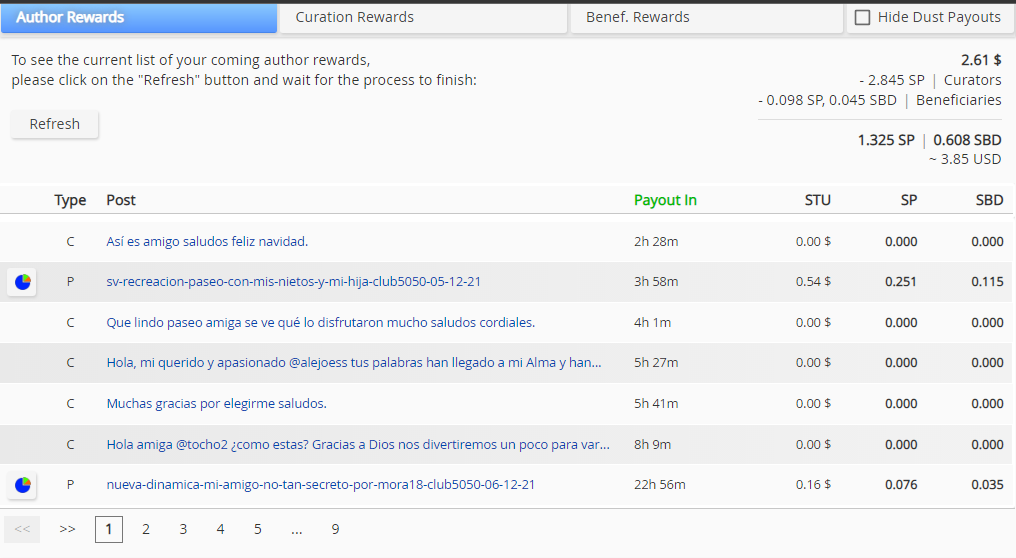Click the '- 2.845 SP' curators deduction
This screenshot has height=558, width=1016.
pyautogui.click(x=892, y=80)
